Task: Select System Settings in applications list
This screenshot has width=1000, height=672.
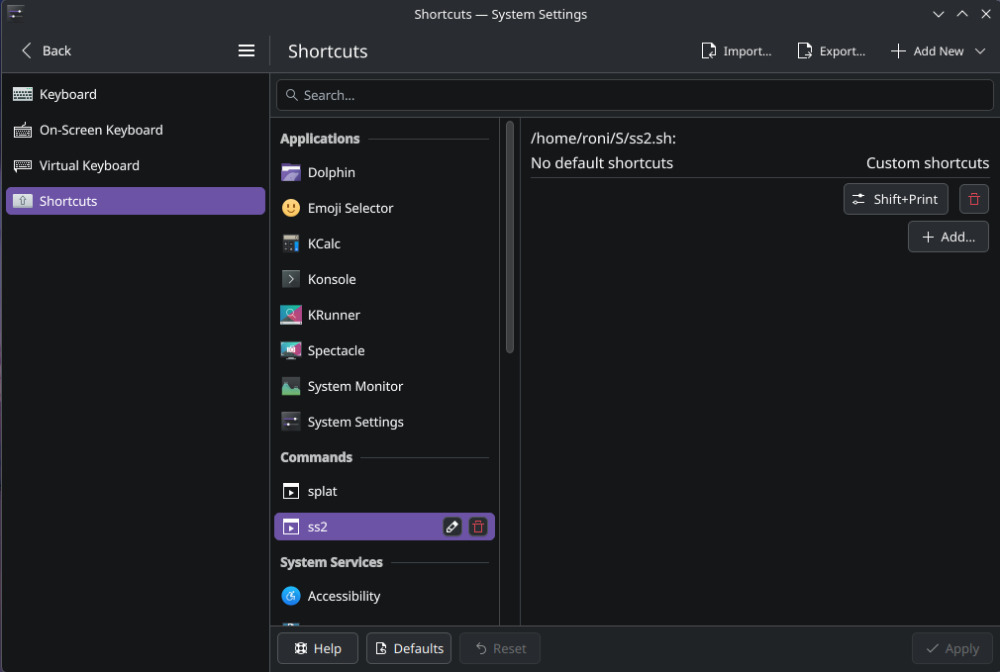Action: 385,422
